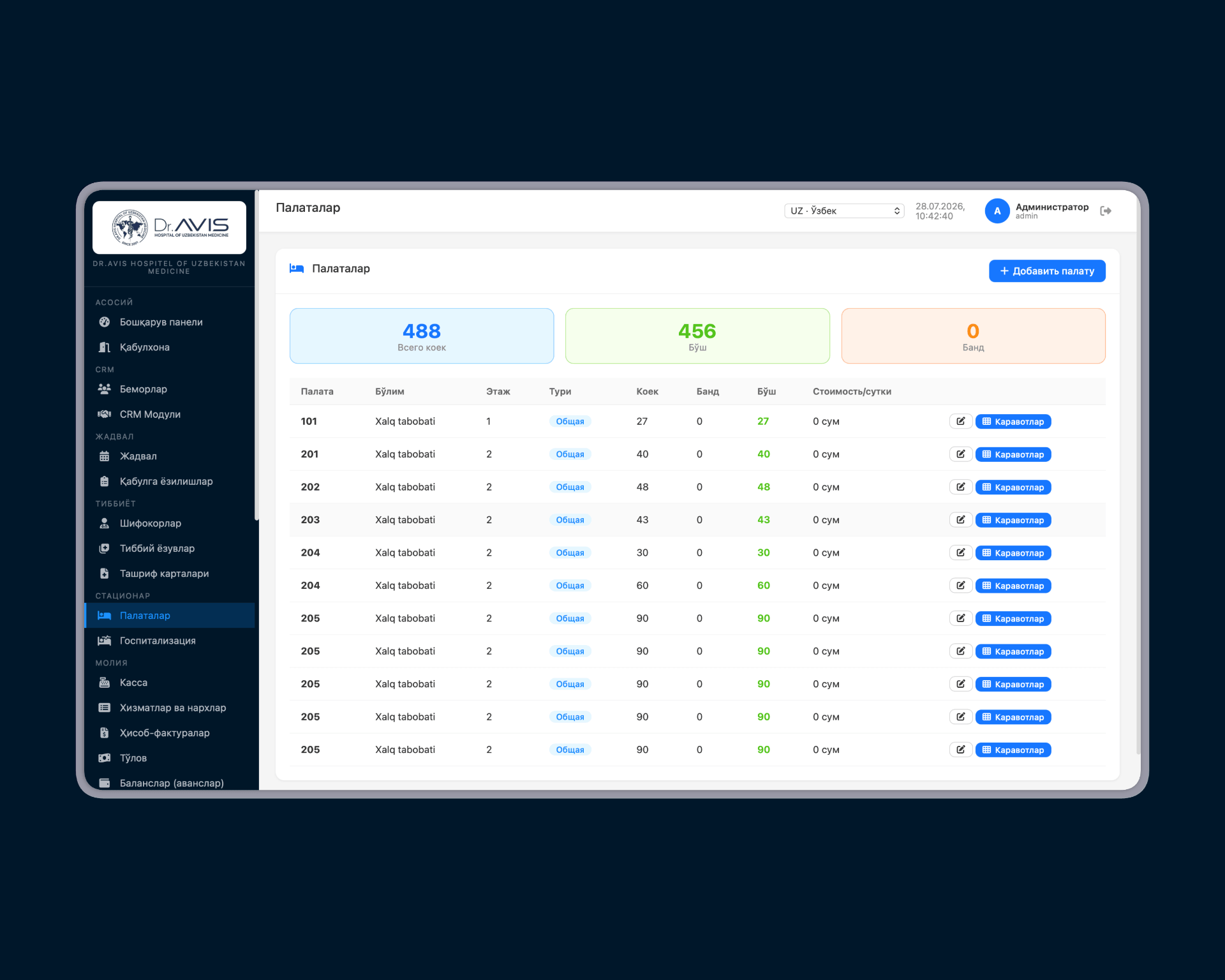Screen dimensions: 1225x980
Task: Click the edit icon for the 30-bed ward 204
Action: point(960,553)
